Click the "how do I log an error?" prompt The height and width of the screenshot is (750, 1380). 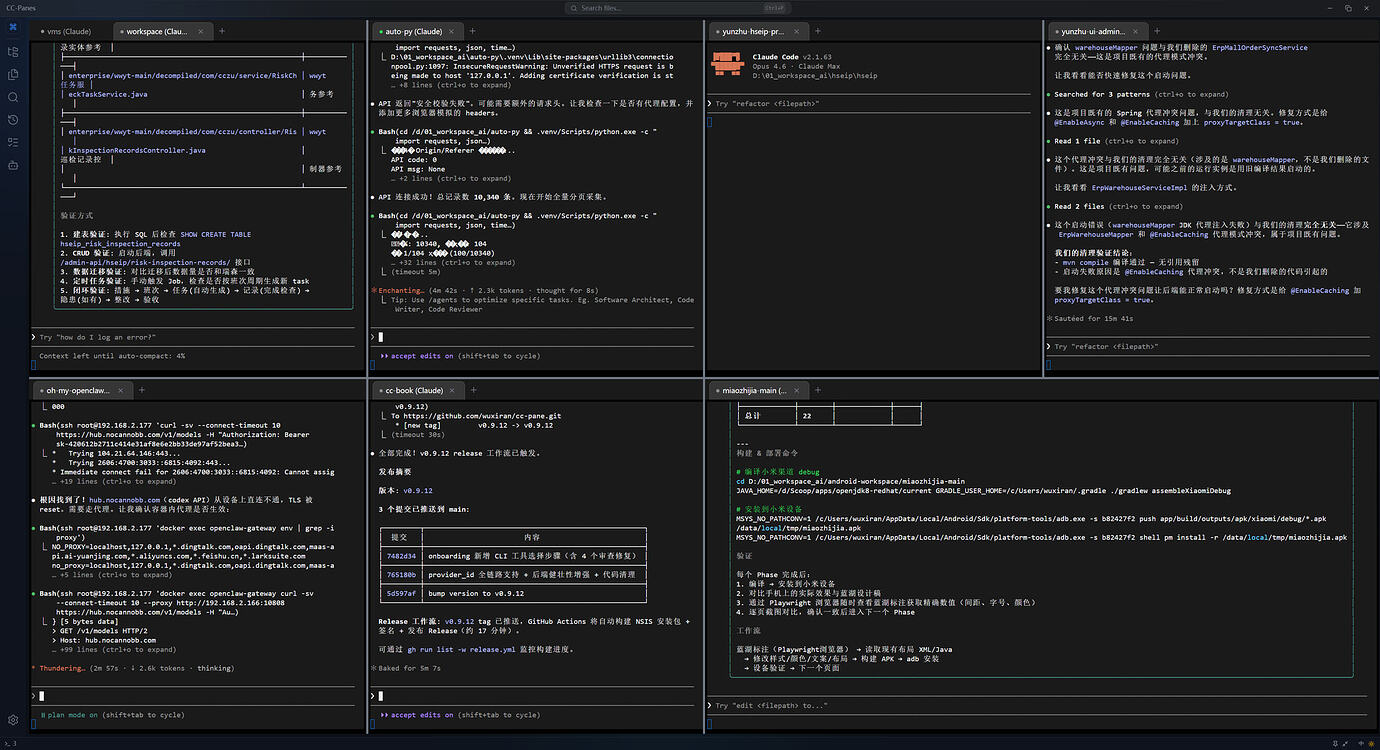pyautogui.click(x=98, y=338)
